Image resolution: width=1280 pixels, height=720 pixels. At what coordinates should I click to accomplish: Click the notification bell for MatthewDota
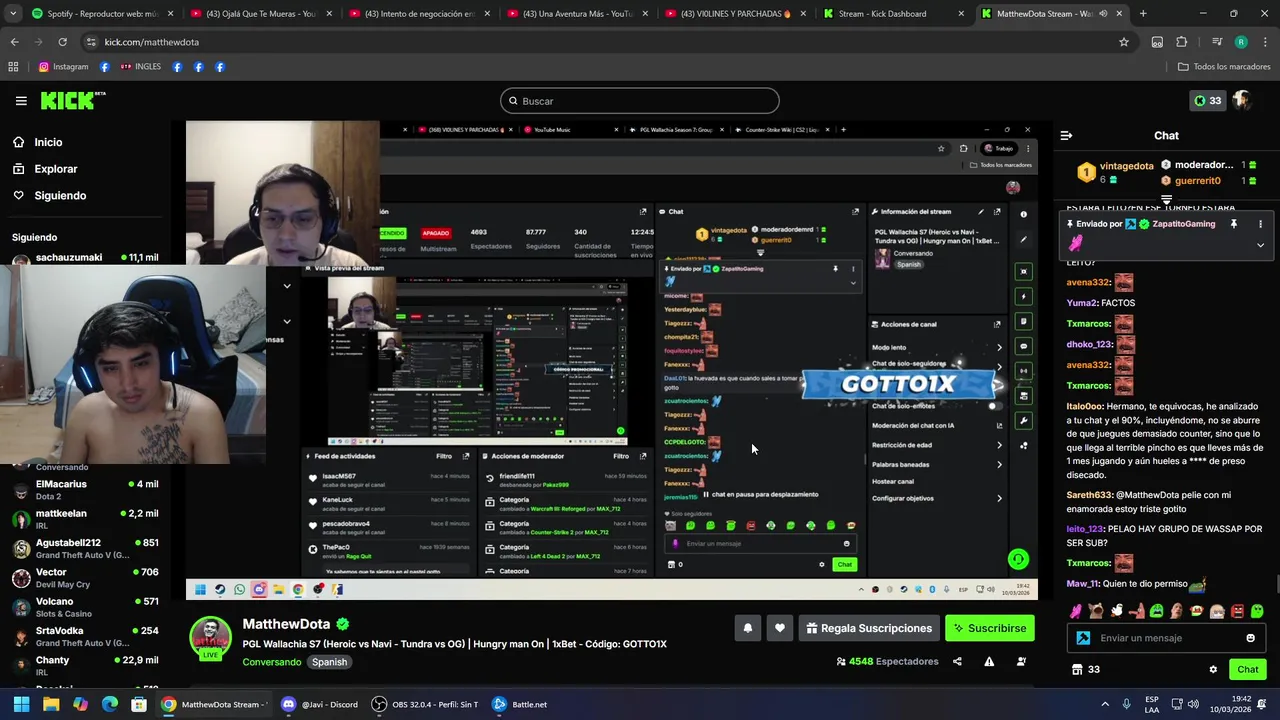pos(747,628)
